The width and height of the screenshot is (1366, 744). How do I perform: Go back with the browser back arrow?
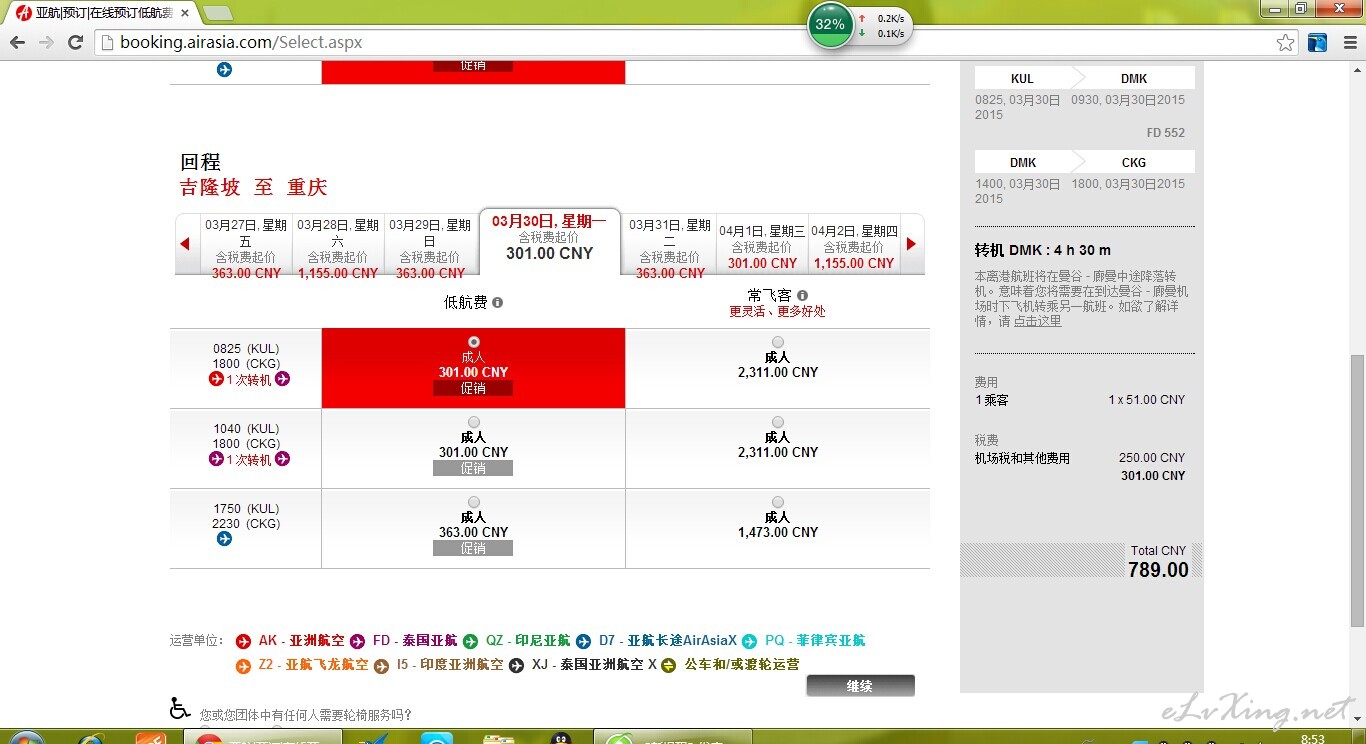17,42
